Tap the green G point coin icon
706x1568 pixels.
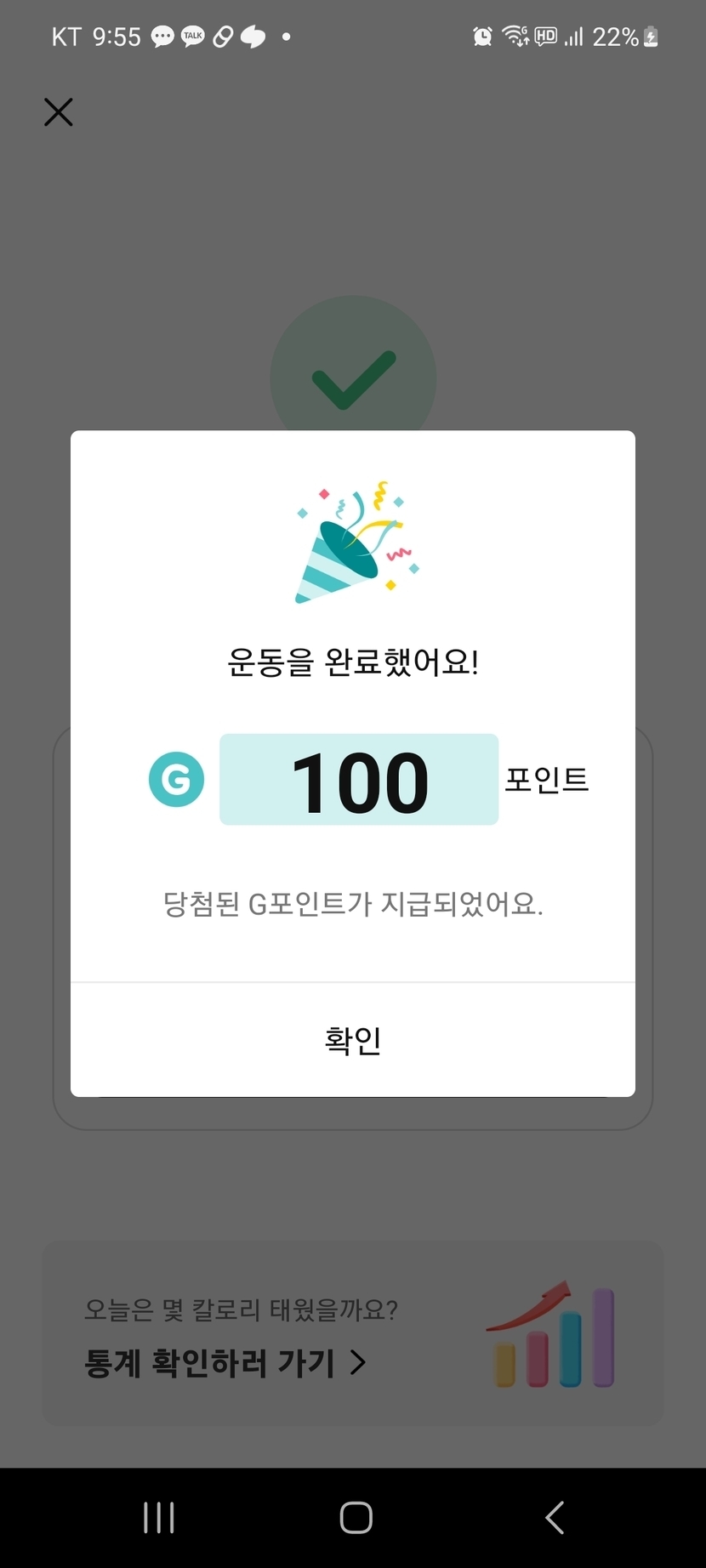click(x=176, y=779)
